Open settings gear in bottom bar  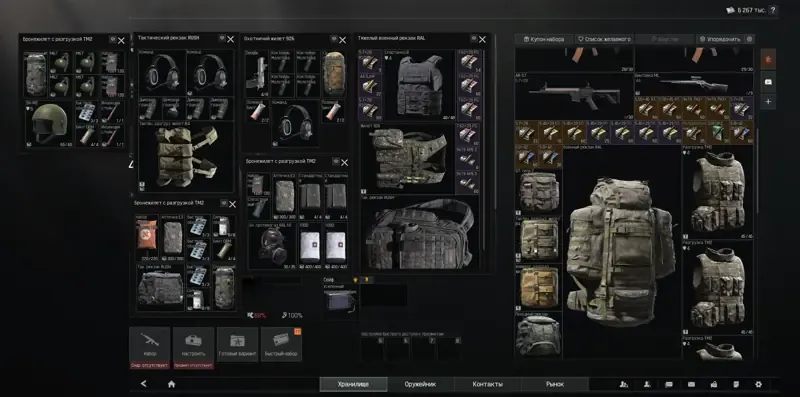(x=758, y=384)
